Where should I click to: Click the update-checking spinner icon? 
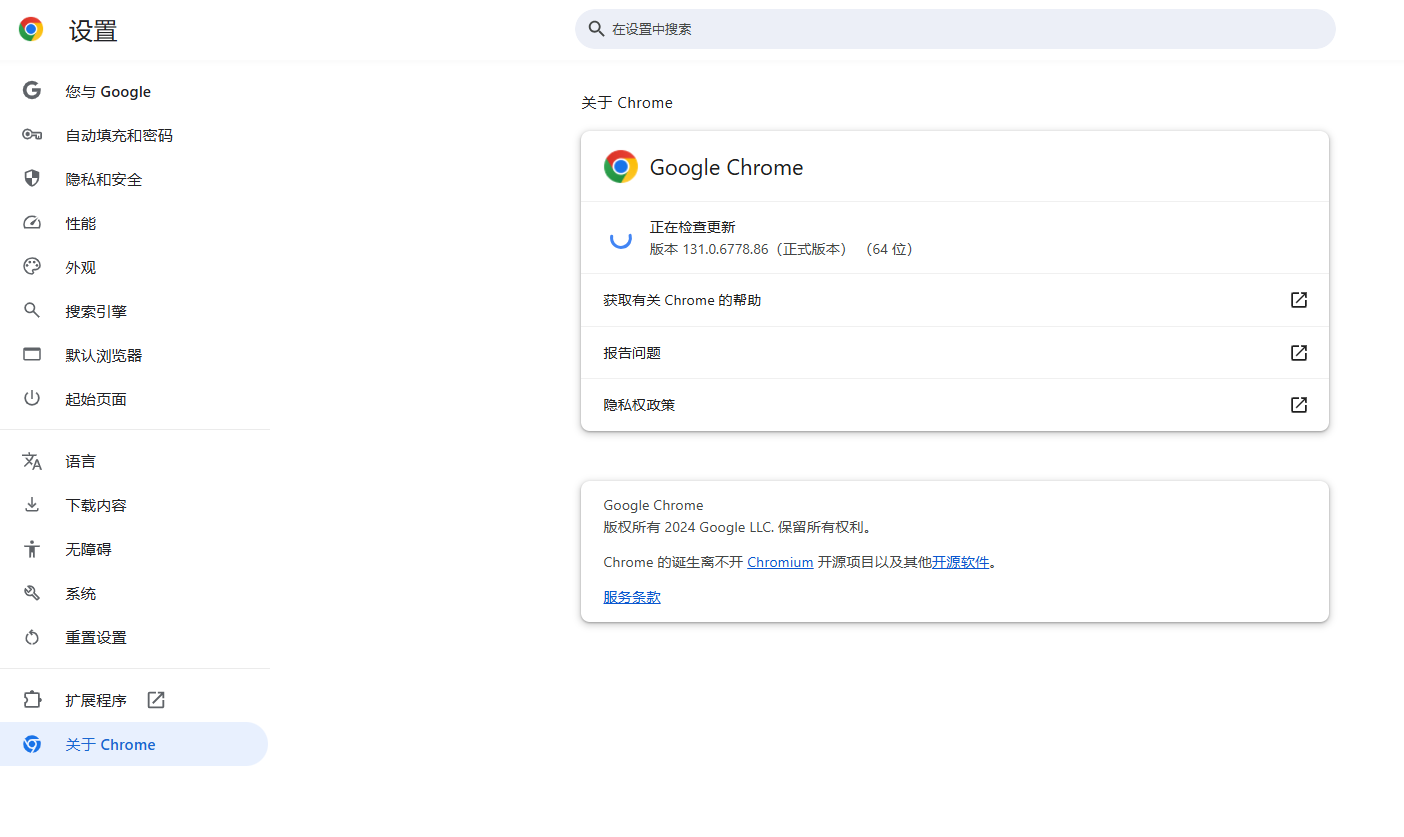(x=621, y=238)
